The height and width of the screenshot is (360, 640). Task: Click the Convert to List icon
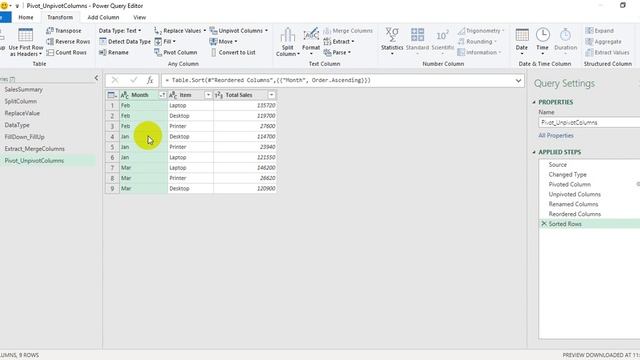[213, 53]
